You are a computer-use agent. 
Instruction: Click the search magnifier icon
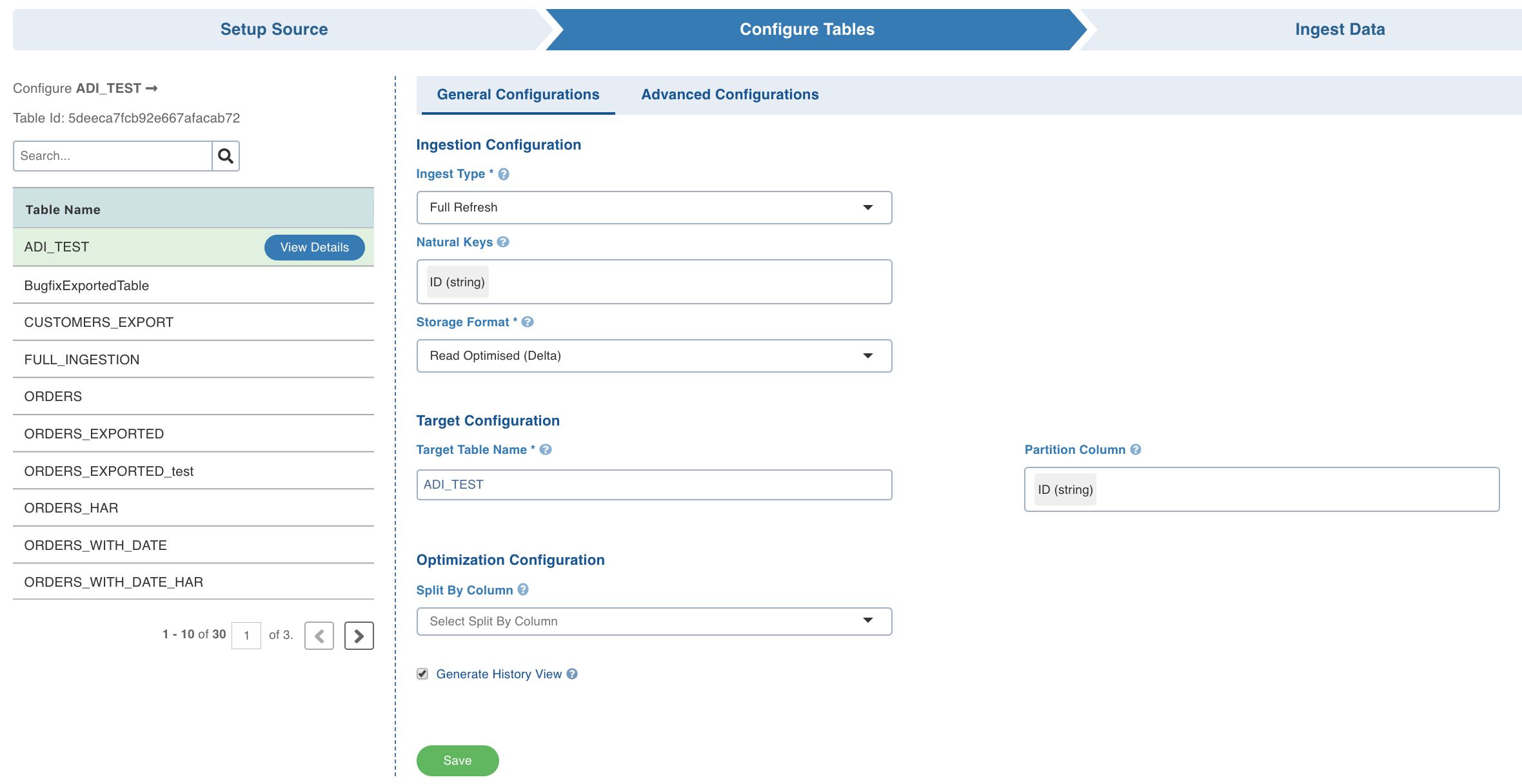pos(226,156)
